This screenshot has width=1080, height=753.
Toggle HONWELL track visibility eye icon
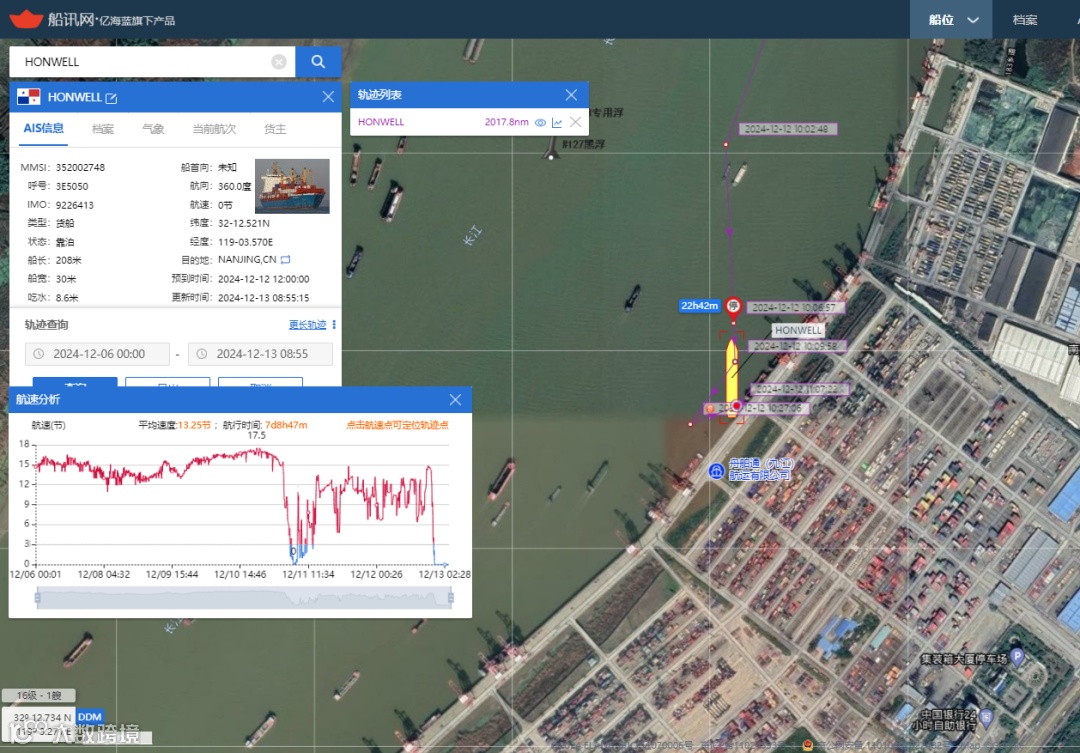pyautogui.click(x=541, y=123)
